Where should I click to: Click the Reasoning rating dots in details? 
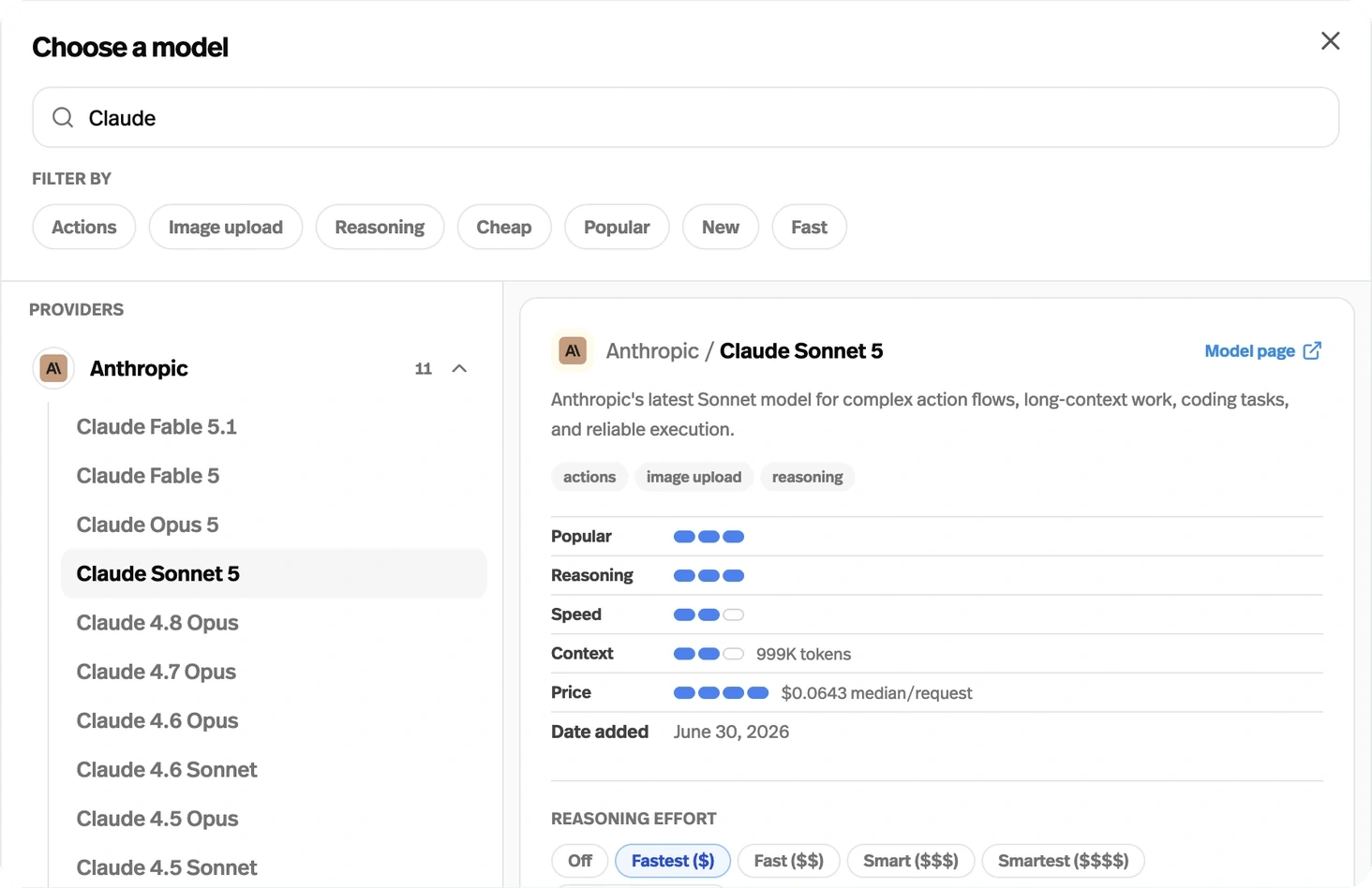[x=708, y=576]
